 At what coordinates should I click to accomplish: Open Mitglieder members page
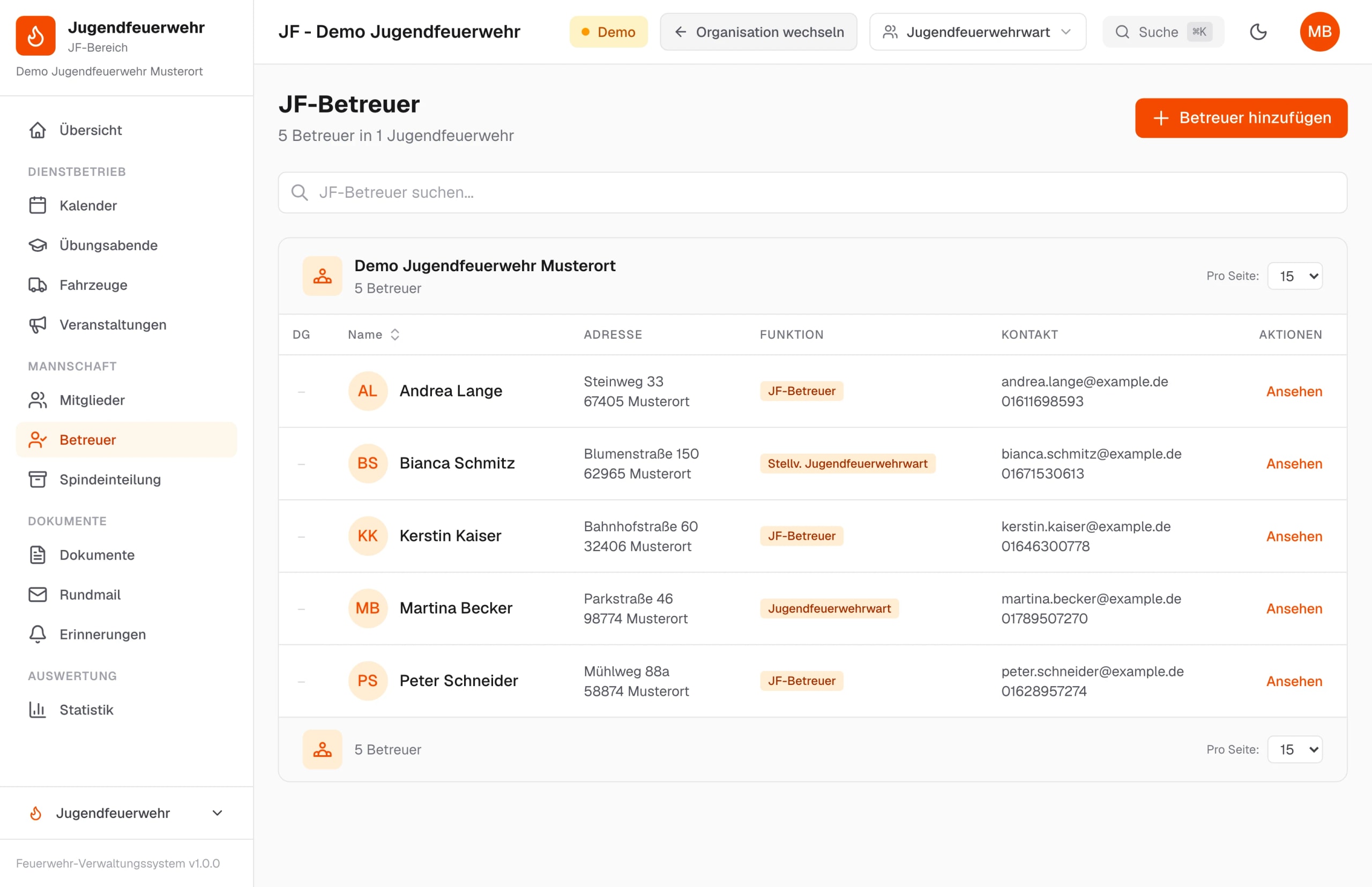click(126, 400)
